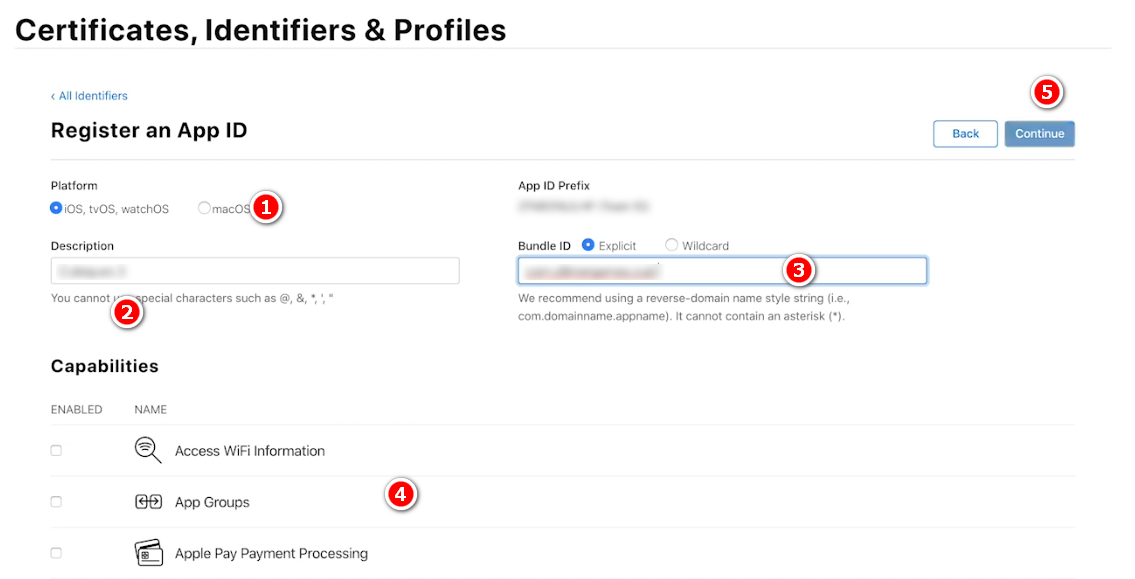Check the Apple Pay Payment Processing box
This screenshot has width=1135, height=579.
click(x=56, y=553)
